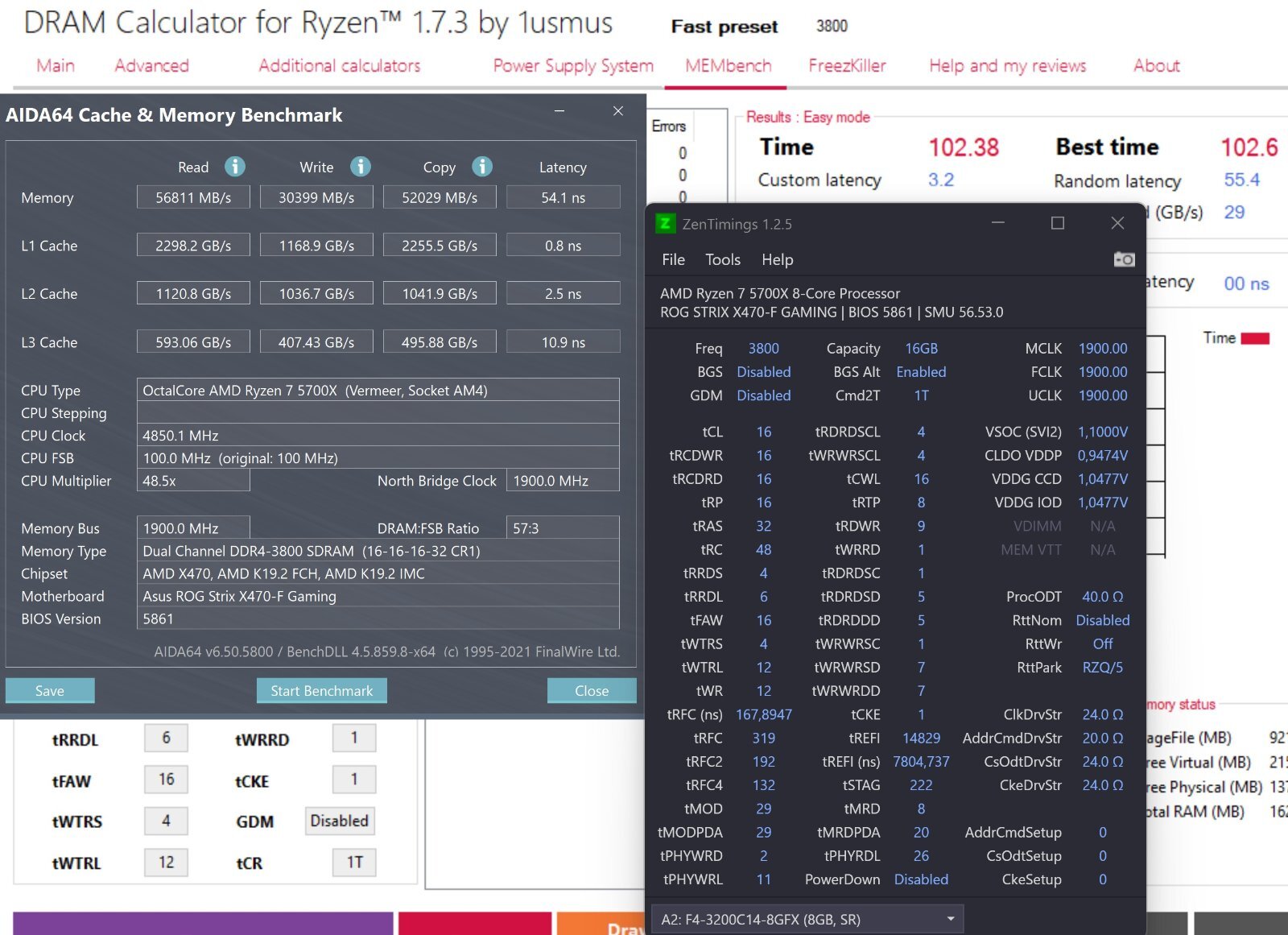This screenshot has width=1288, height=935.
Task: Click the BGS Alt Enabled value
Action: (921, 372)
